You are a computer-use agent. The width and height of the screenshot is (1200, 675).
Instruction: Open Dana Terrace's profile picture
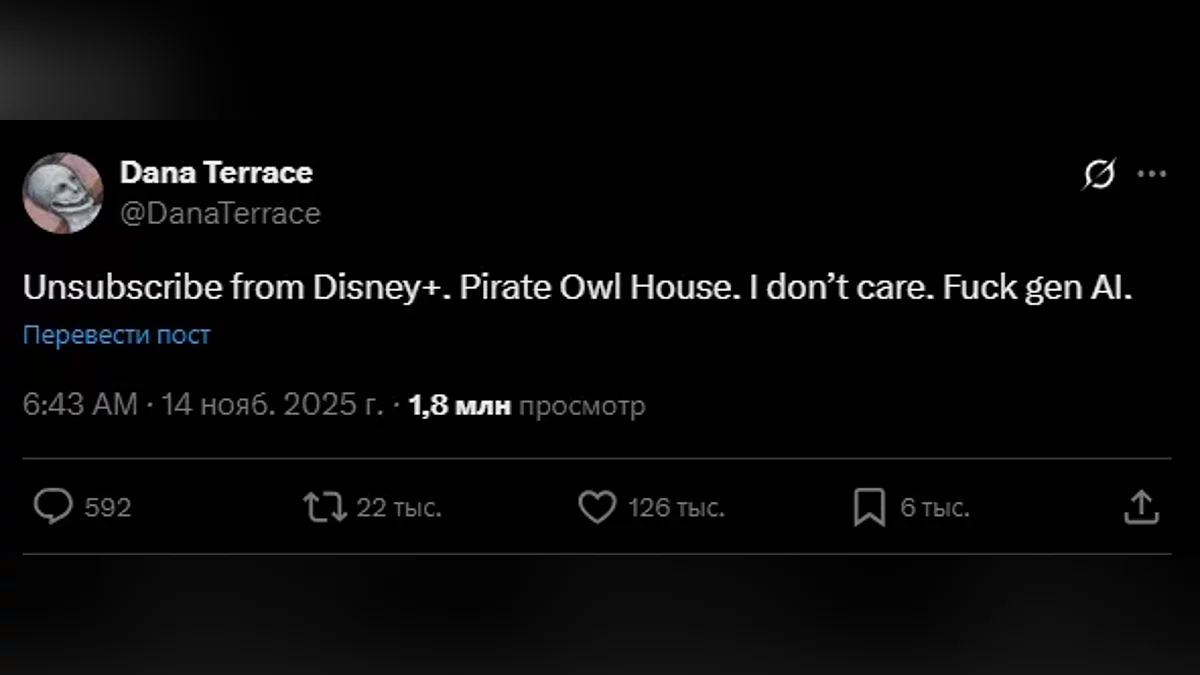click(63, 193)
